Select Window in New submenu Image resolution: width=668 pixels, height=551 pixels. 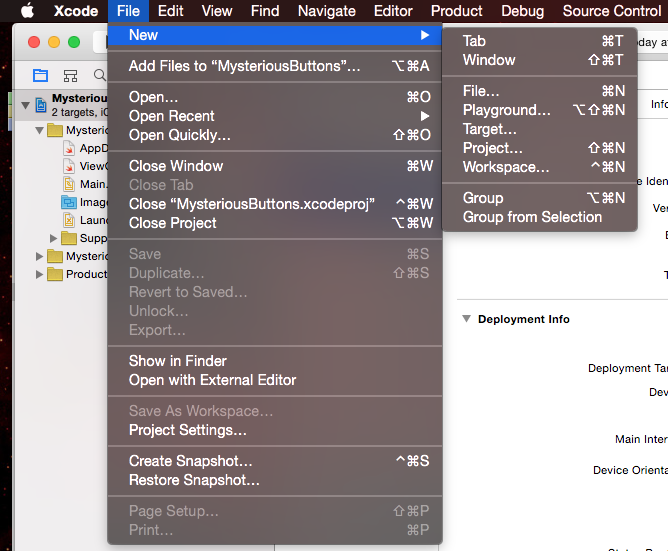(x=540, y=60)
